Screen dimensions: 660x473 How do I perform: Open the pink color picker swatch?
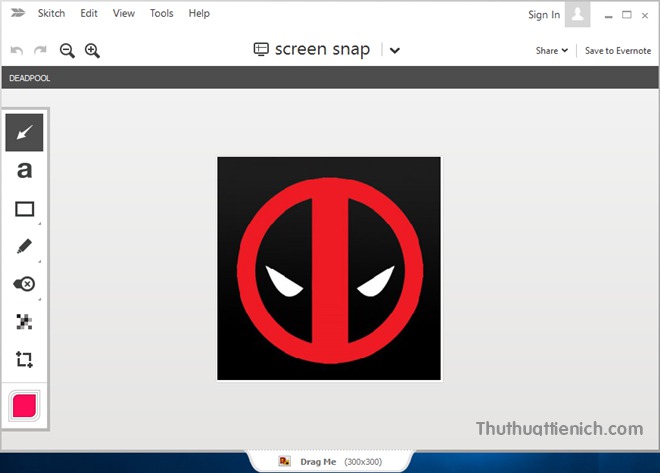click(x=24, y=405)
